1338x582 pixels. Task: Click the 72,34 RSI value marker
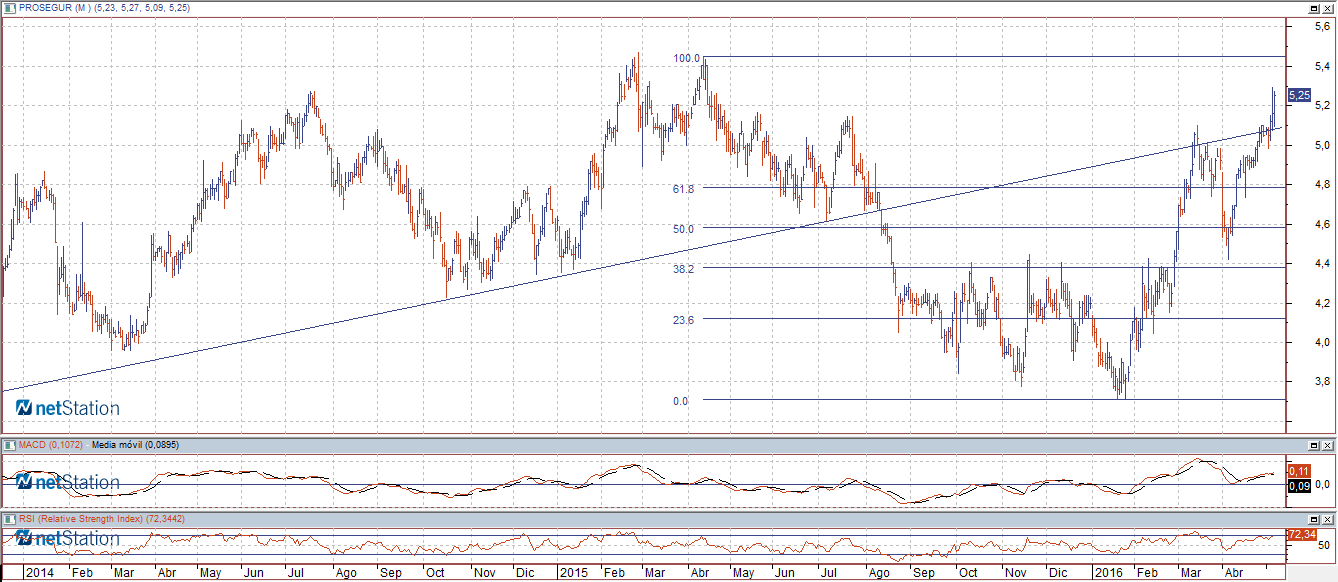pyautogui.click(x=1300, y=535)
